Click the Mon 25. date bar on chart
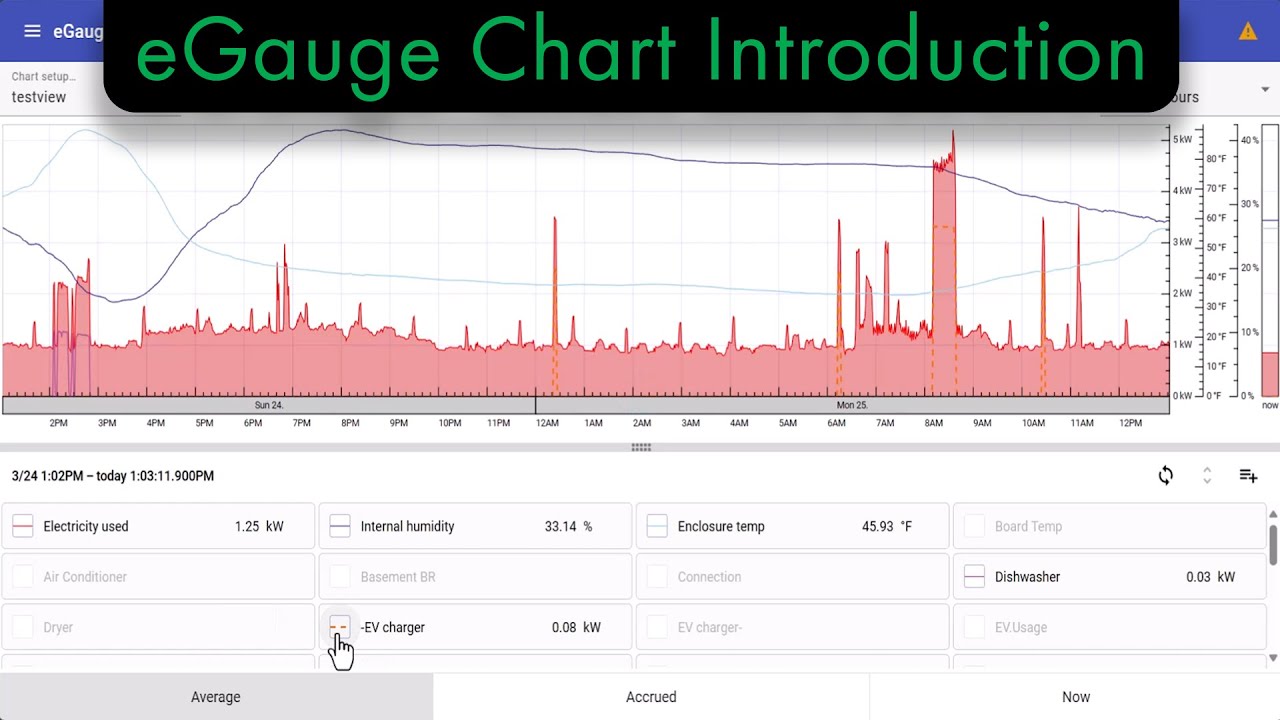The height and width of the screenshot is (720, 1280). [x=852, y=405]
